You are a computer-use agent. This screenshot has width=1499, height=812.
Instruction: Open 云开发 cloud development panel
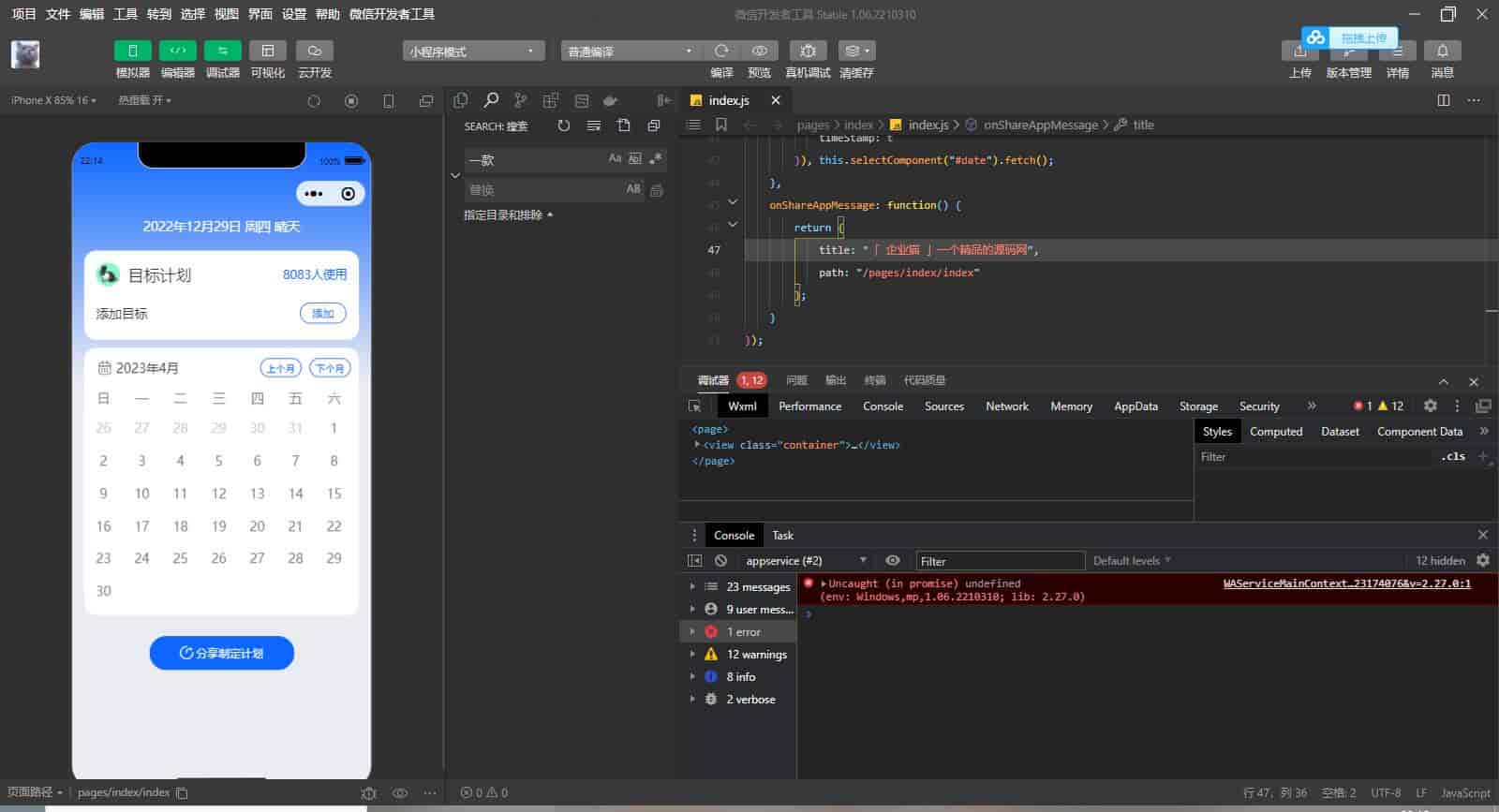[314, 51]
